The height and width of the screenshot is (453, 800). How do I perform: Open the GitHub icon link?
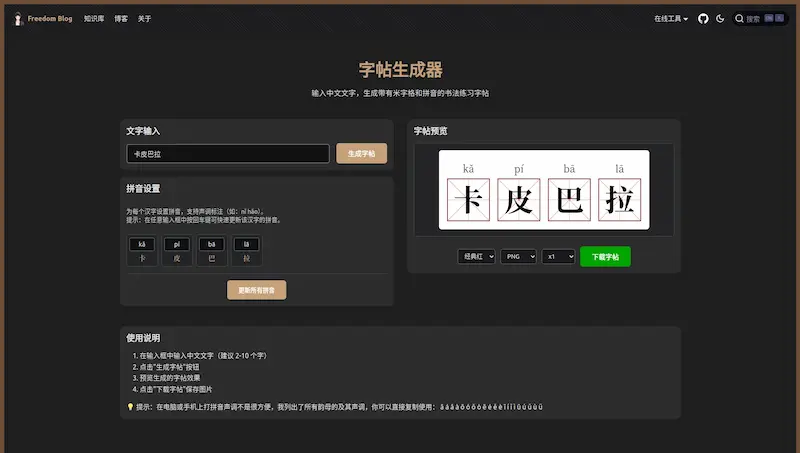point(703,19)
